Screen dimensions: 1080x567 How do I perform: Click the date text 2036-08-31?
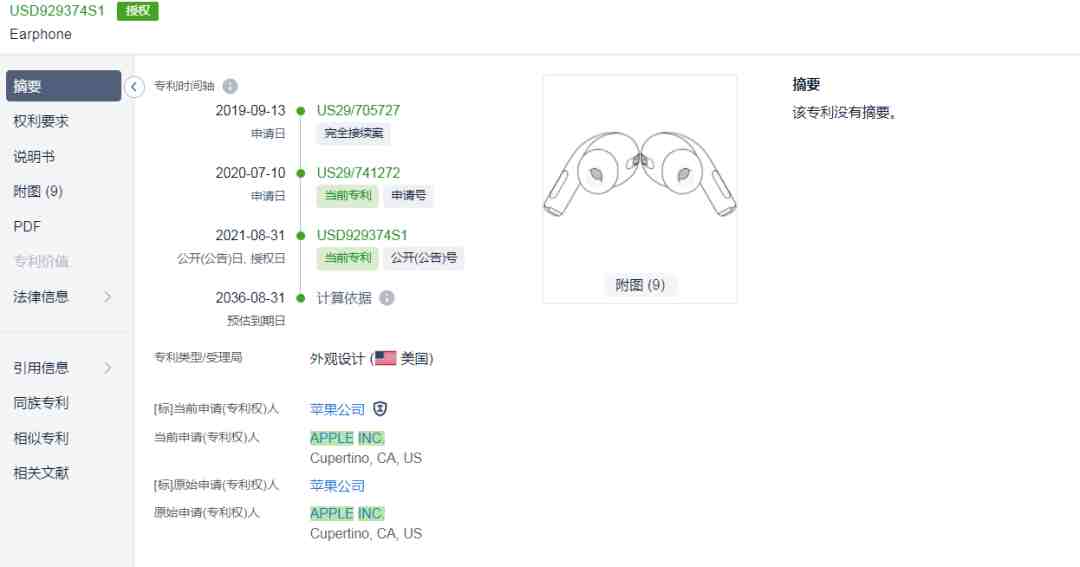pyautogui.click(x=250, y=298)
